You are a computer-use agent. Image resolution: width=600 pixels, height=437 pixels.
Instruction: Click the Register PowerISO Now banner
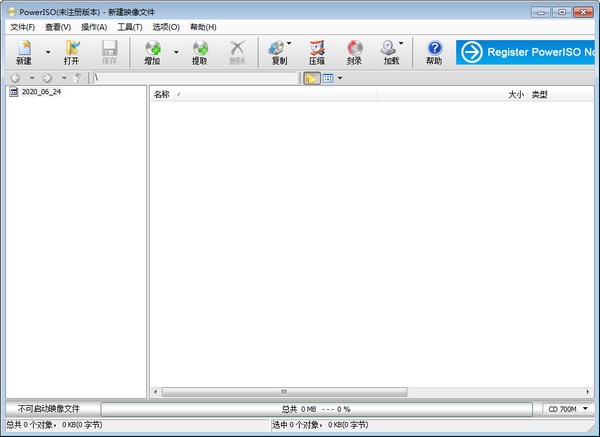(527, 52)
